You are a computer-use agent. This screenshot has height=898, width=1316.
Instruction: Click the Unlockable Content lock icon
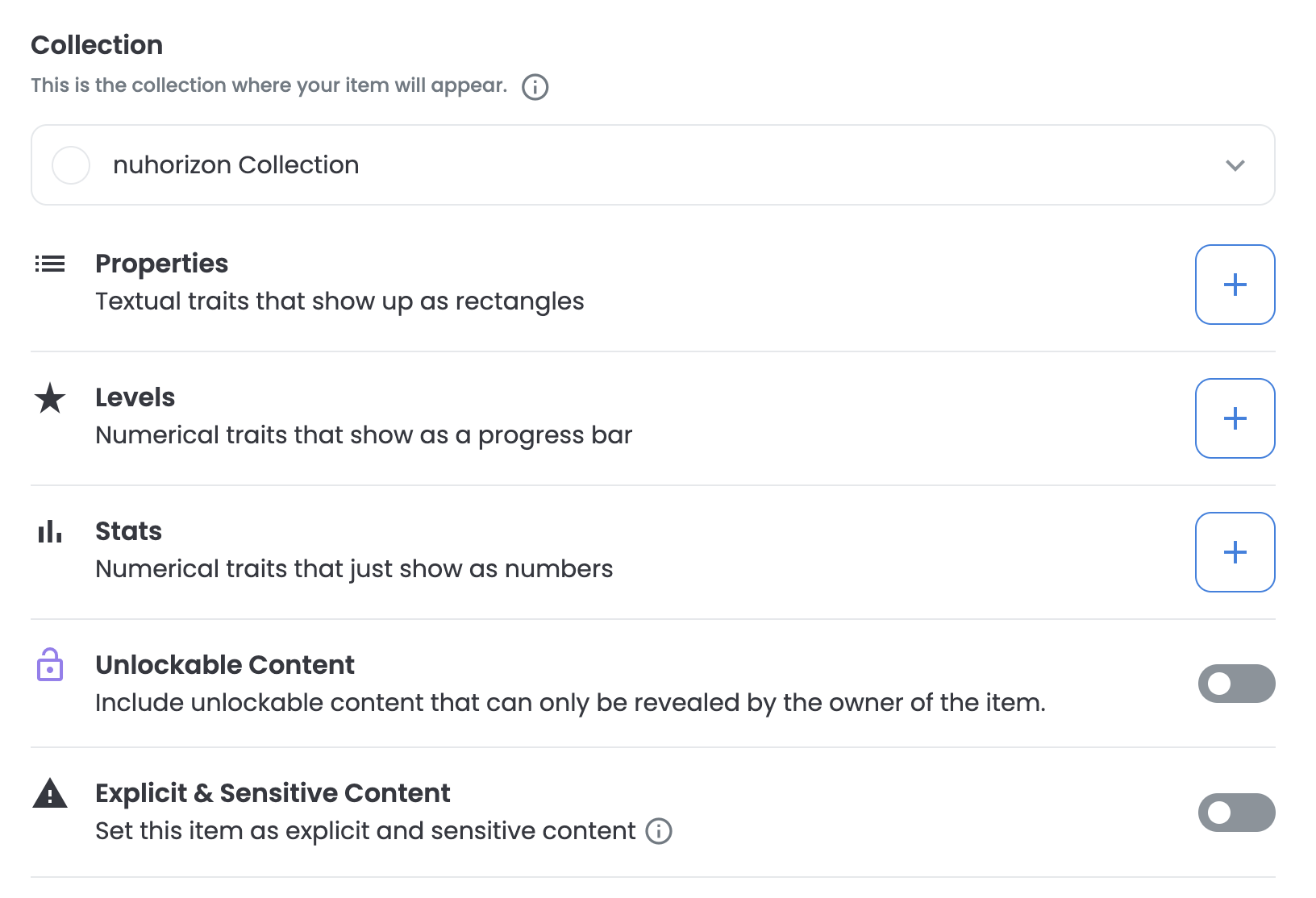point(50,666)
